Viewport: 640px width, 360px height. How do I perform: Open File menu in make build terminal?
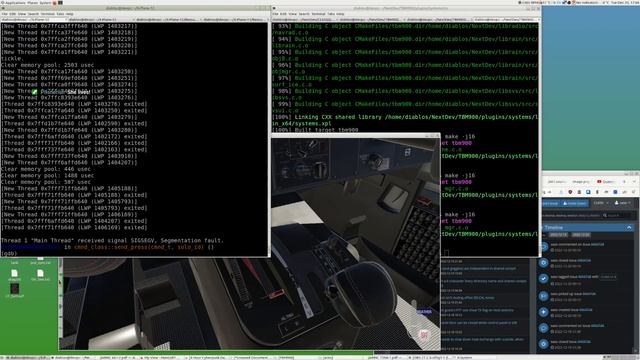(275, 14)
